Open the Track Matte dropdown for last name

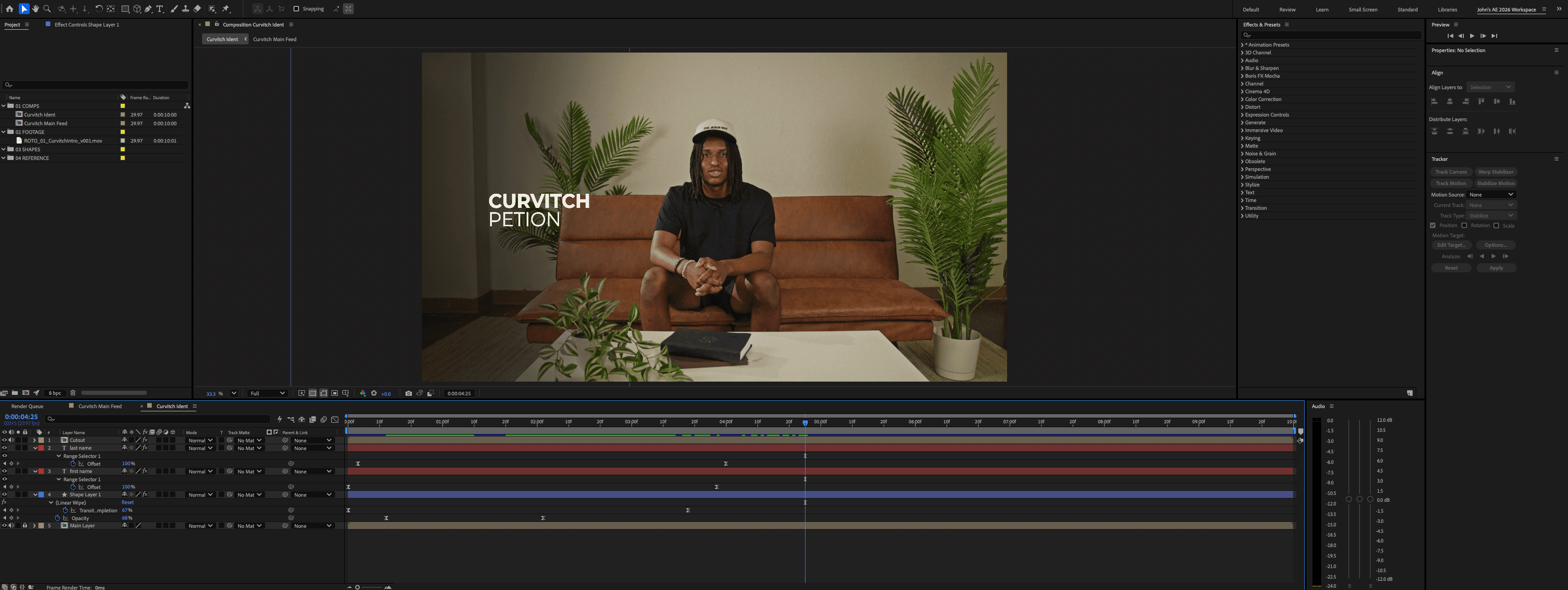click(249, 448)
